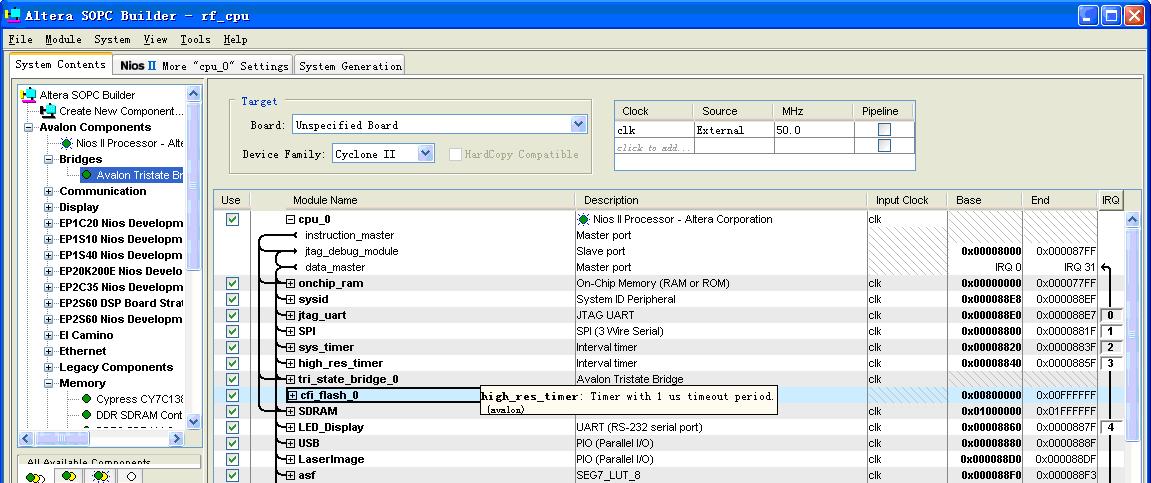This screenshot has width=1151, height=483.
Task: Click component tree horizontal scrollbar right arrow
Action: coord(176,438)
